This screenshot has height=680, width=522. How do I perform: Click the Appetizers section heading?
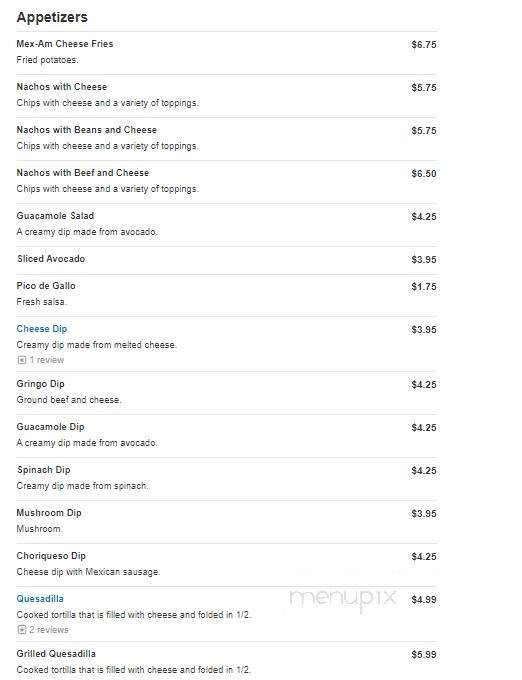(x=52, y=17)
